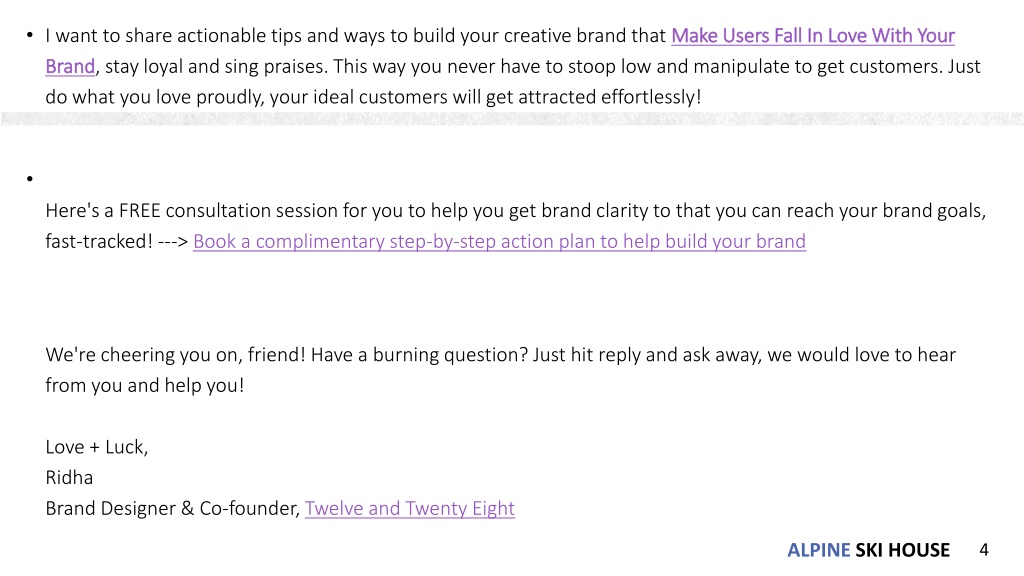The width and height of the screenshot is (1024, 576).
Task: Open the 'Book a complimentary step-by-step action plan' link
Action: click(x=500, y=241)
